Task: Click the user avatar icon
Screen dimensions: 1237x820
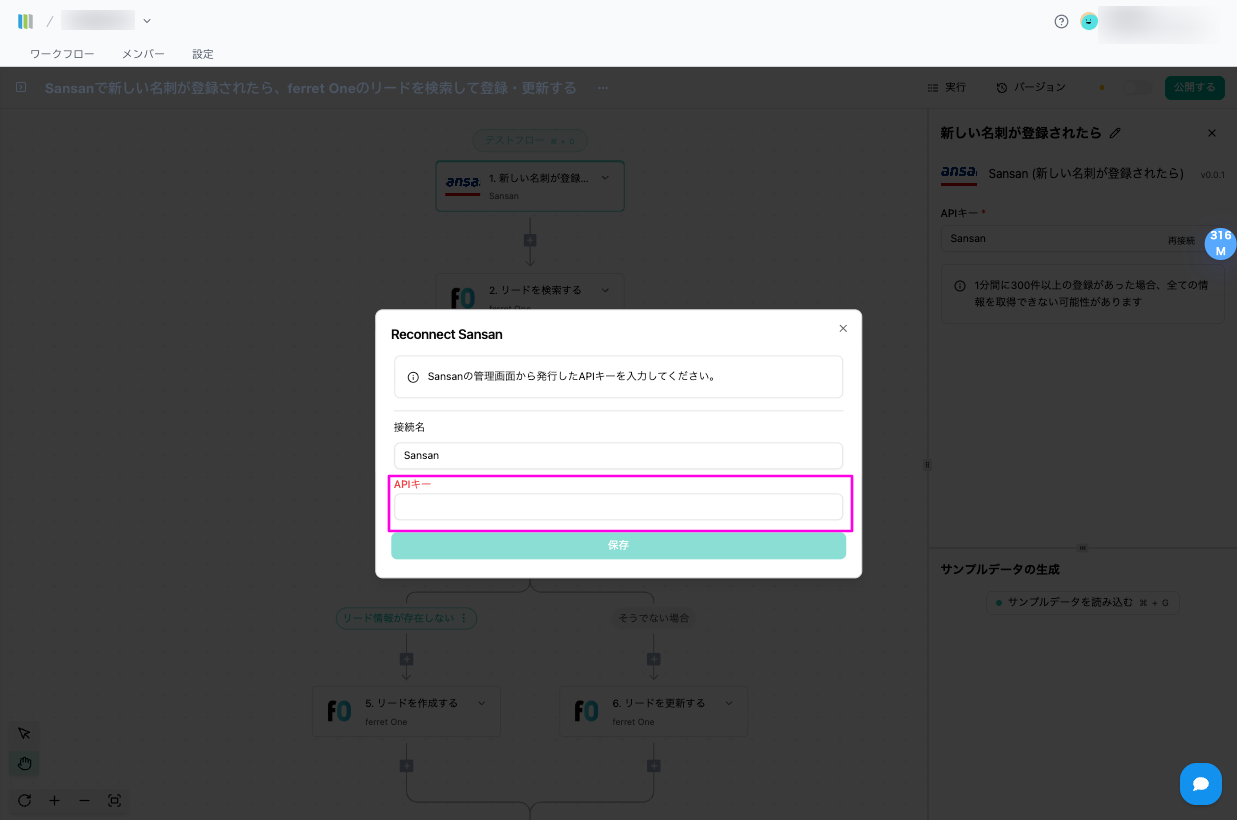Action: pyautogui.click(x=1089, y=21)
